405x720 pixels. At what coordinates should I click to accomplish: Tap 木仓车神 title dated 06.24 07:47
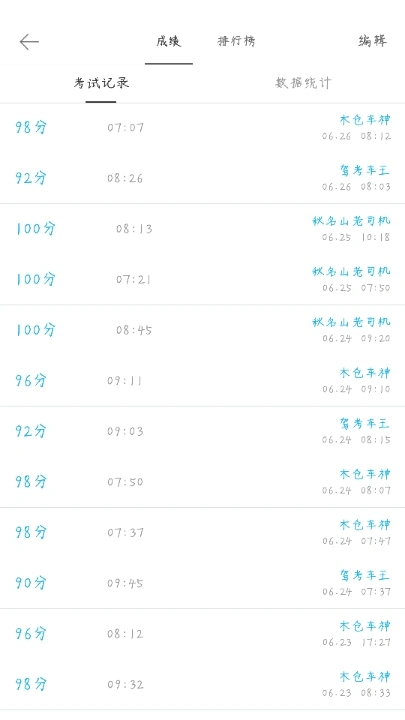point(365,524)
